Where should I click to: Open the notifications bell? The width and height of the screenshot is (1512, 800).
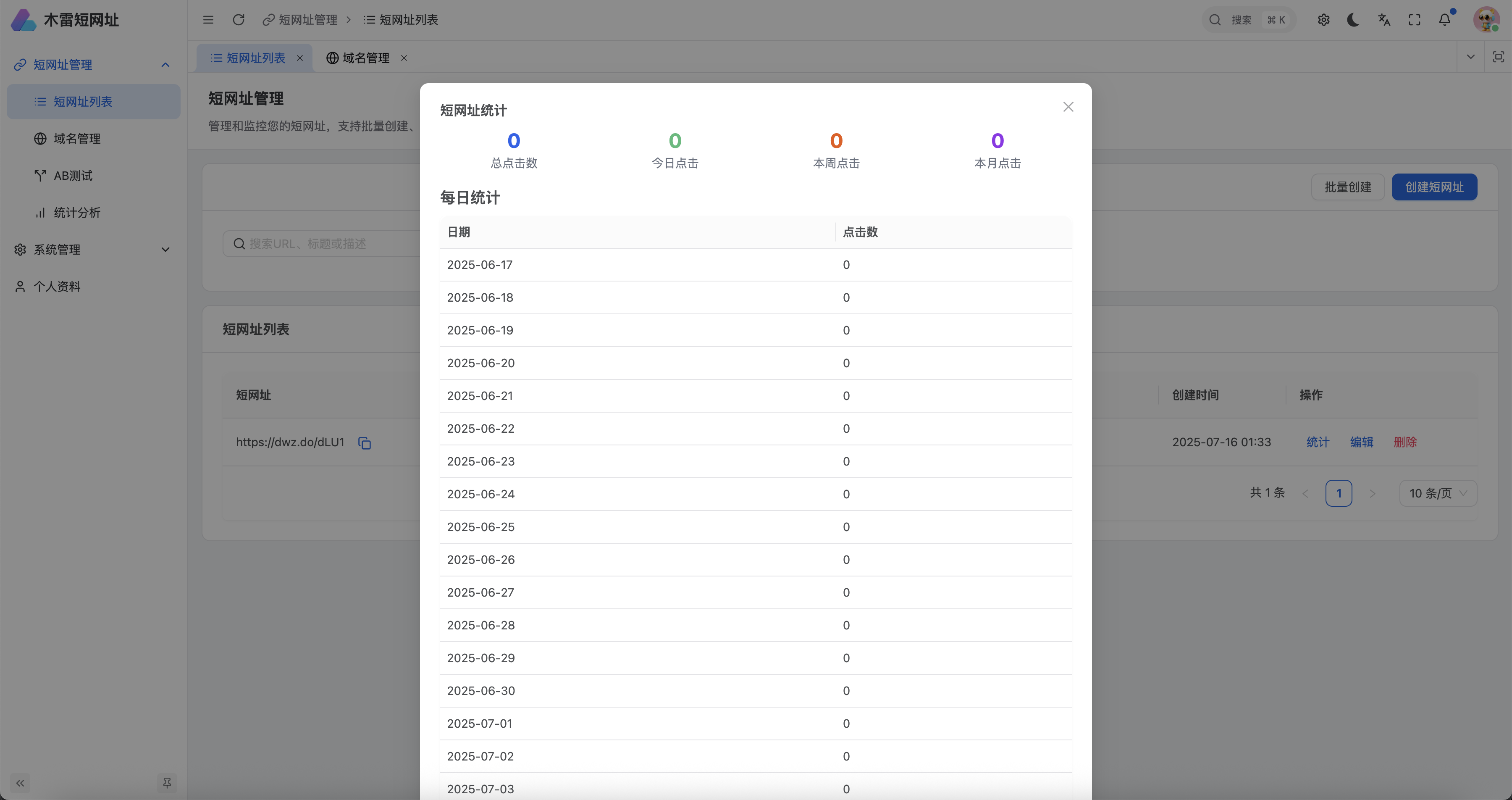tap(1444, 20)
